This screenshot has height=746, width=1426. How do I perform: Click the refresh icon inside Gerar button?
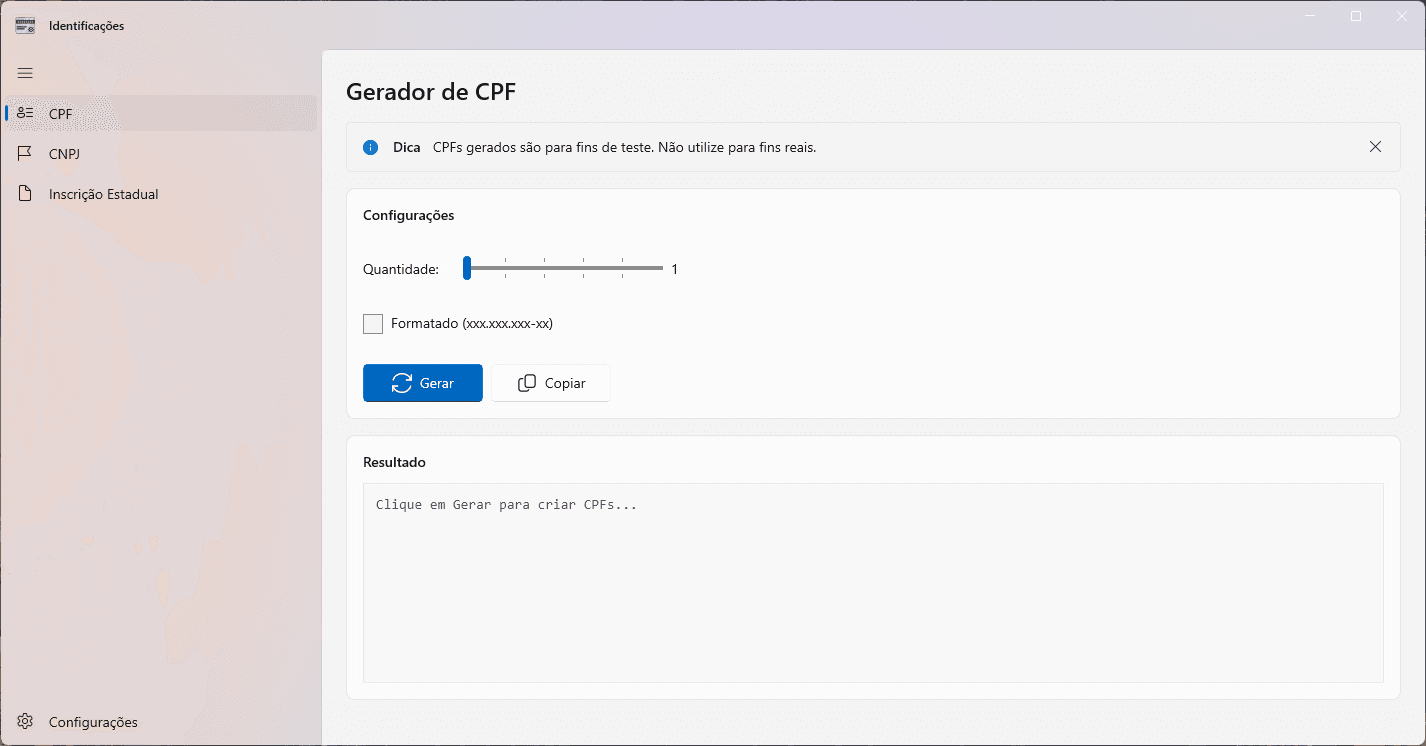[404, 383]
